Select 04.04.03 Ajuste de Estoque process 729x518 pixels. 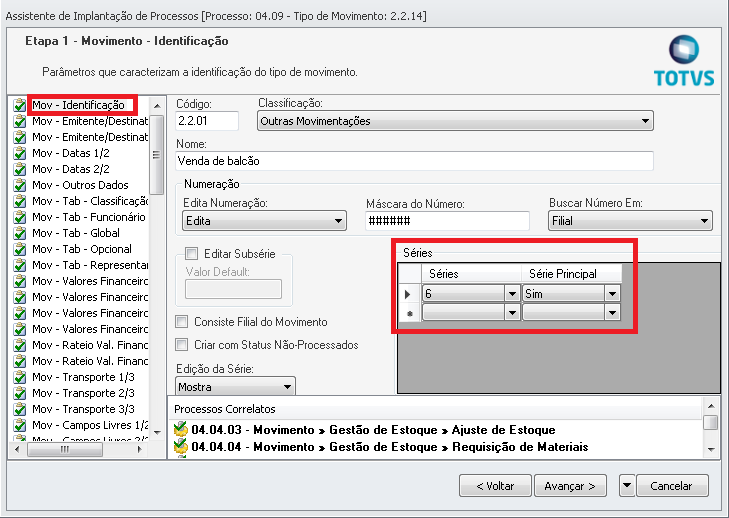373,429
